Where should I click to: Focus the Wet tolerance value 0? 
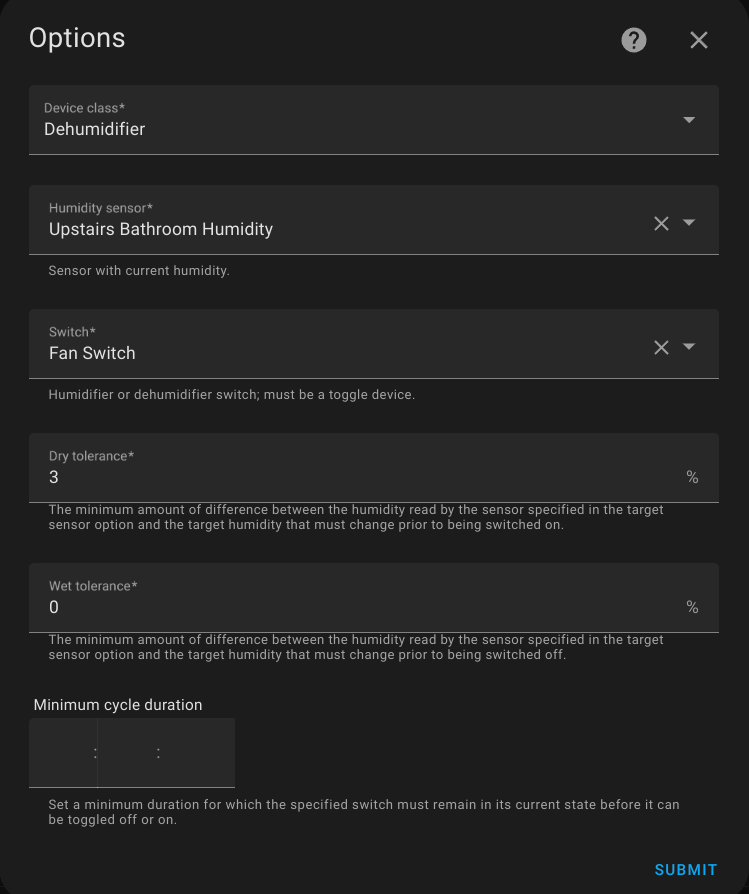(x=54, y=607)
